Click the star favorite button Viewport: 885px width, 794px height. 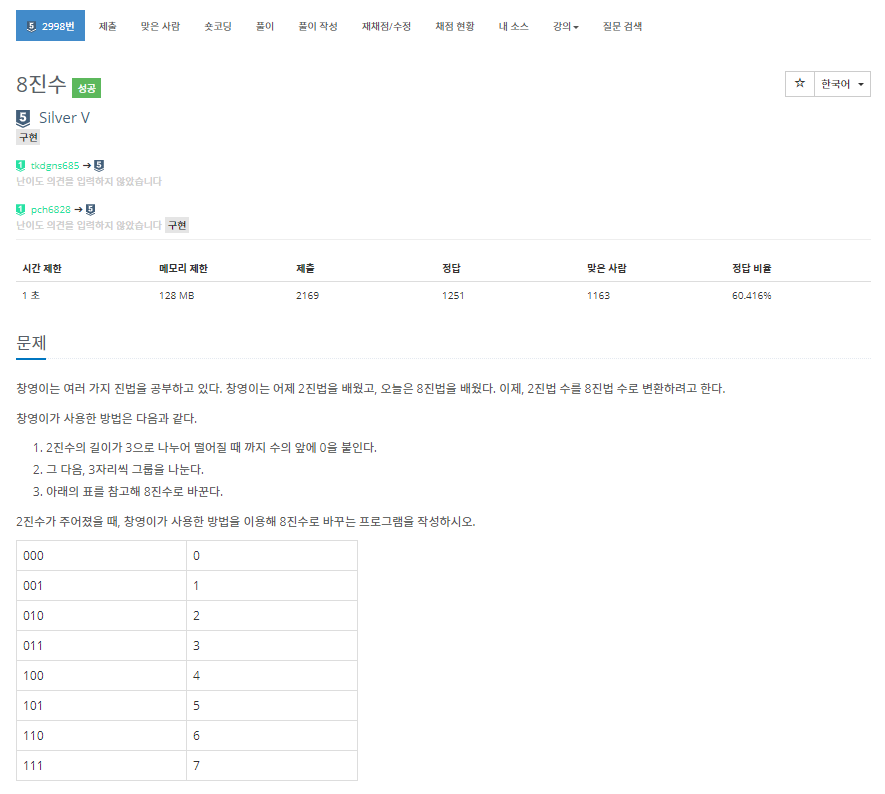point(800,84)
